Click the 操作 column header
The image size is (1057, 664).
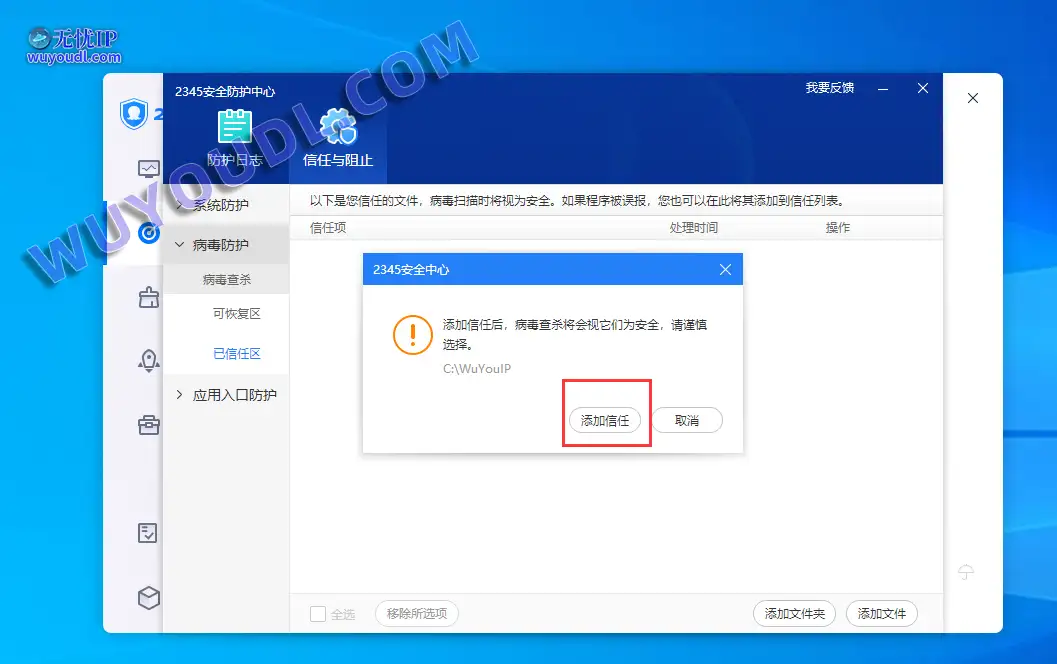pos(838,228)
